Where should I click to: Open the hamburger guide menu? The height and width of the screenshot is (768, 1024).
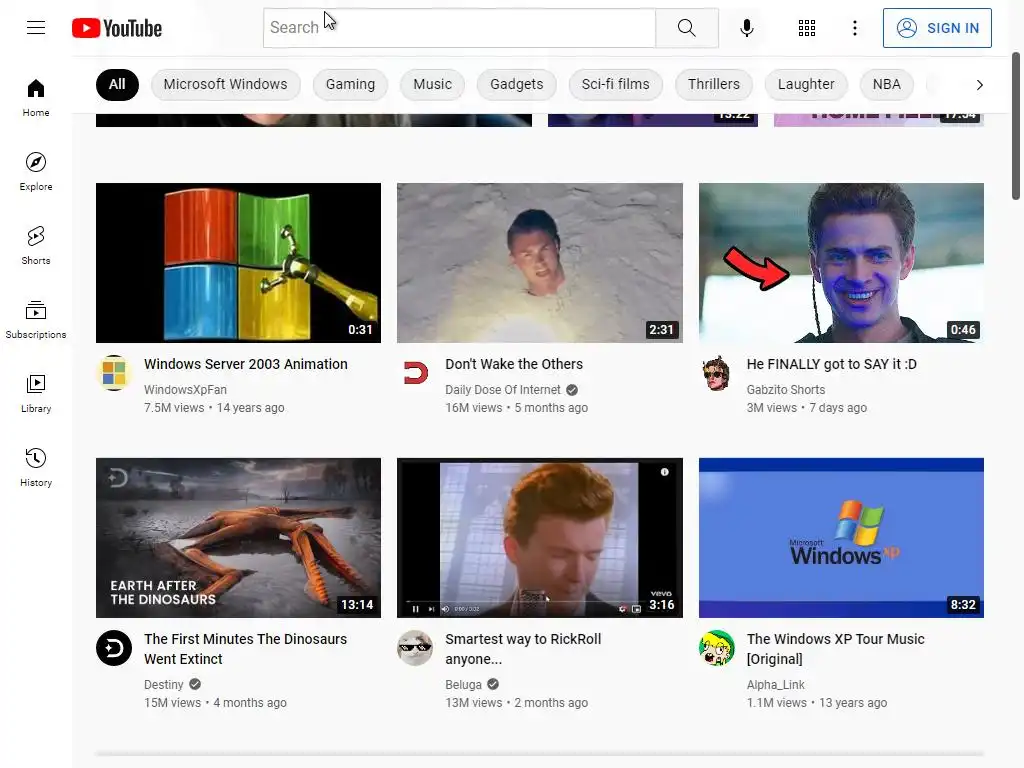coord(36,27)
